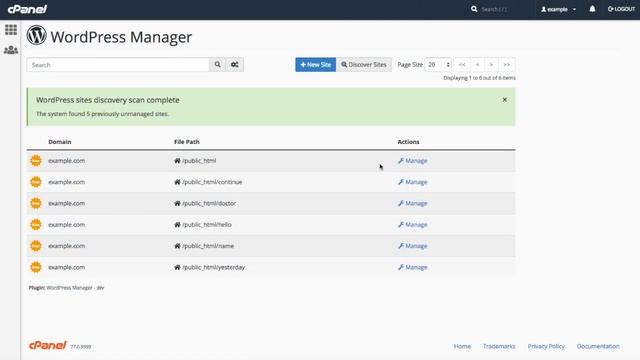The height and width of the screenshot is (360, 640).
Task: Open advanced search settings gears
Action: click(x=235, y=64)
